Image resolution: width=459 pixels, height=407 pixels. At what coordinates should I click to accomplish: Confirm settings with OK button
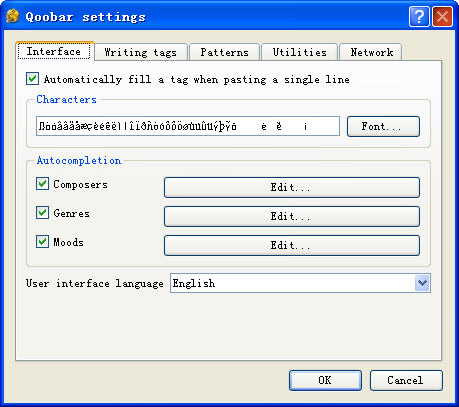(325, 380)
